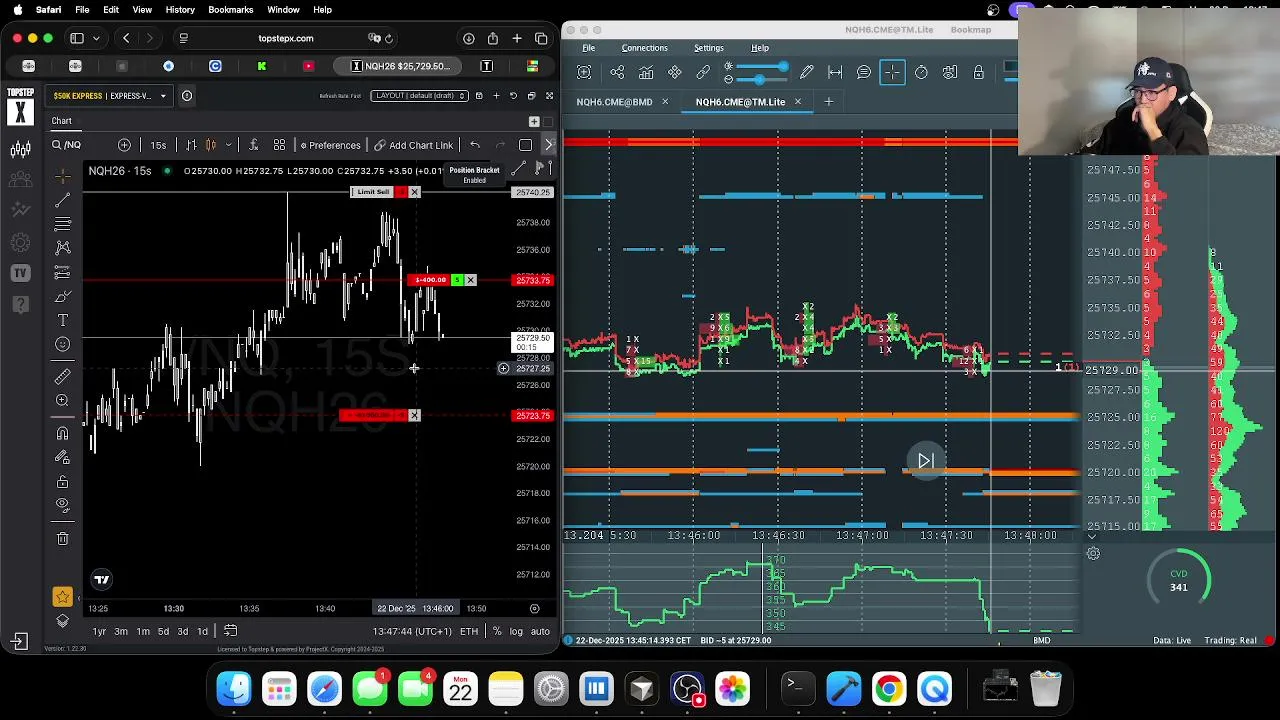The height and width of the screenshot is (720, 1280).
Task: Open the chart time axis settings gear
Action: (534, 608)
